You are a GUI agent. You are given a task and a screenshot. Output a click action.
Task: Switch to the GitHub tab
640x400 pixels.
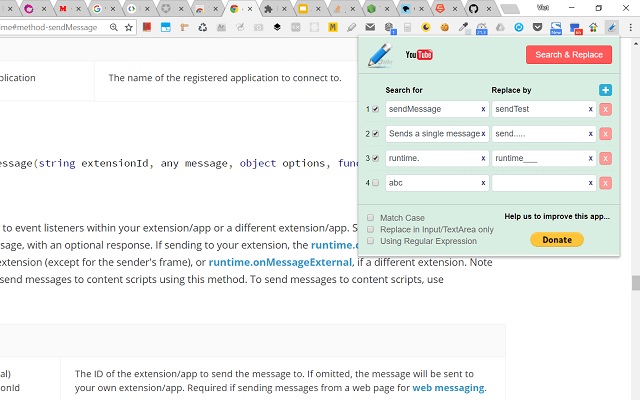point(473,9)
